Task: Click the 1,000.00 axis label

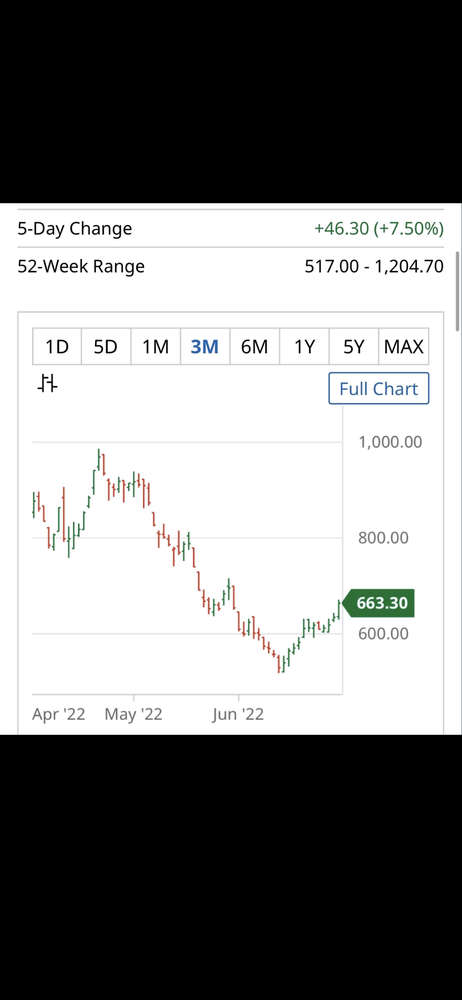Action: (x=390, y=442)
